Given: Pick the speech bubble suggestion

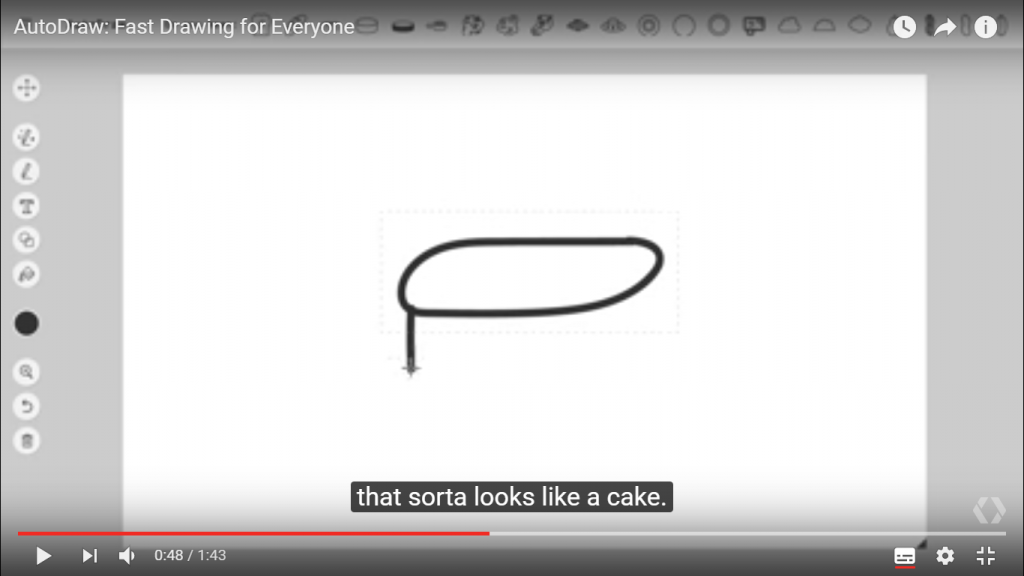Looking at the screenshot, I should [x=754, y=26].
